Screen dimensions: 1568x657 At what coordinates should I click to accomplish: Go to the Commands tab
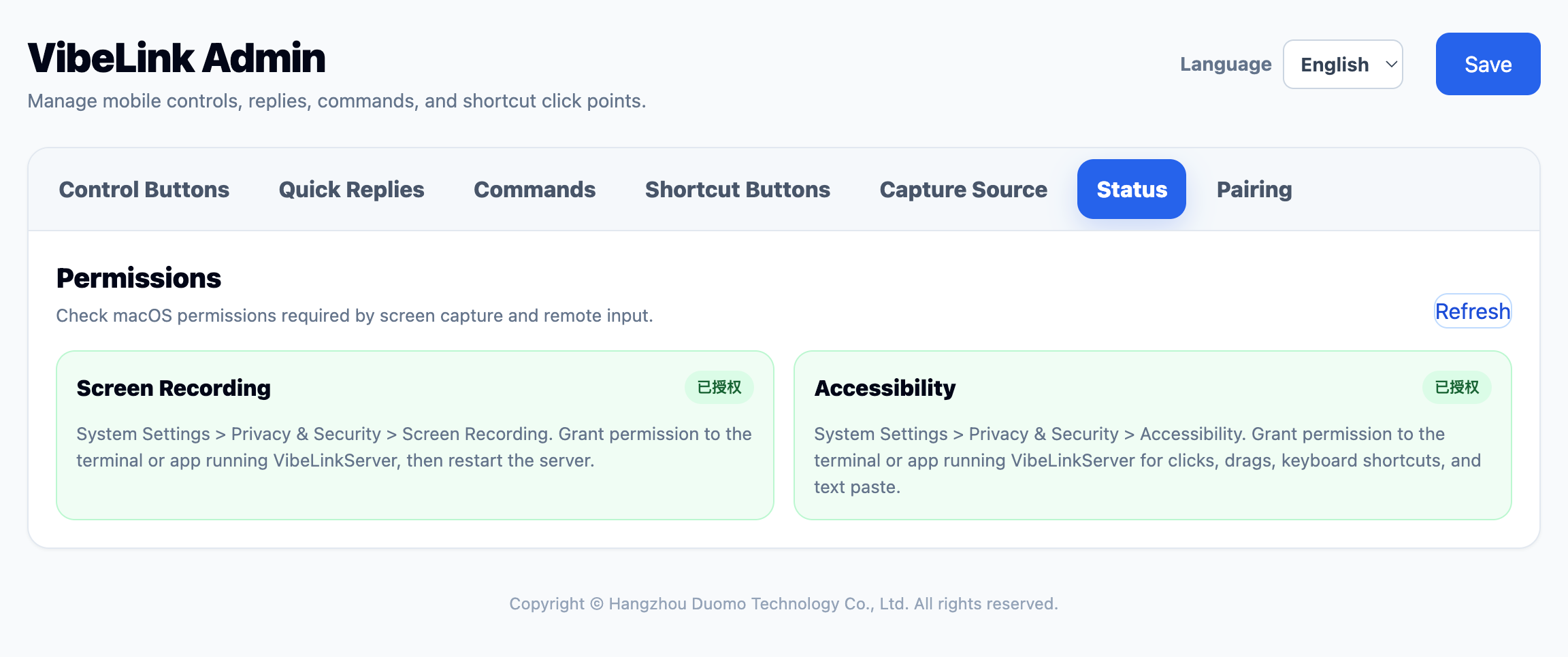534,190
